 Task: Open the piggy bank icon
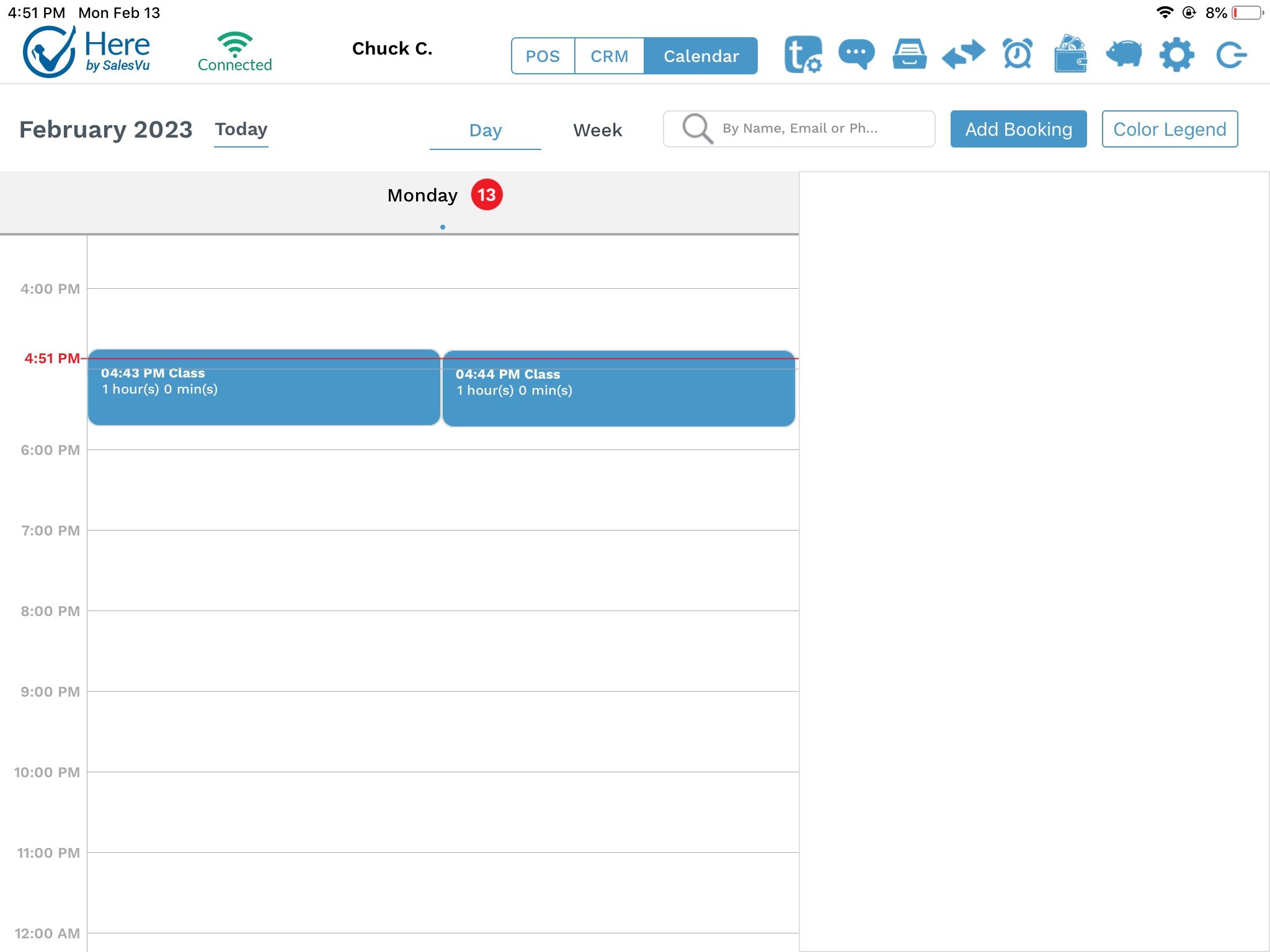(1124, 54)
